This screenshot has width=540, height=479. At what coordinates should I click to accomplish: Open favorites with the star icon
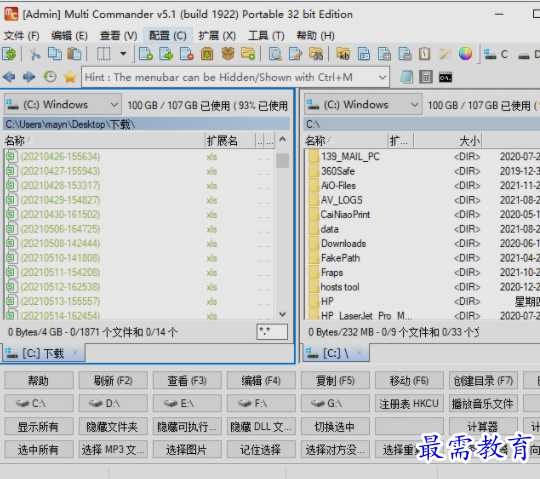click(x=70, y=77)
